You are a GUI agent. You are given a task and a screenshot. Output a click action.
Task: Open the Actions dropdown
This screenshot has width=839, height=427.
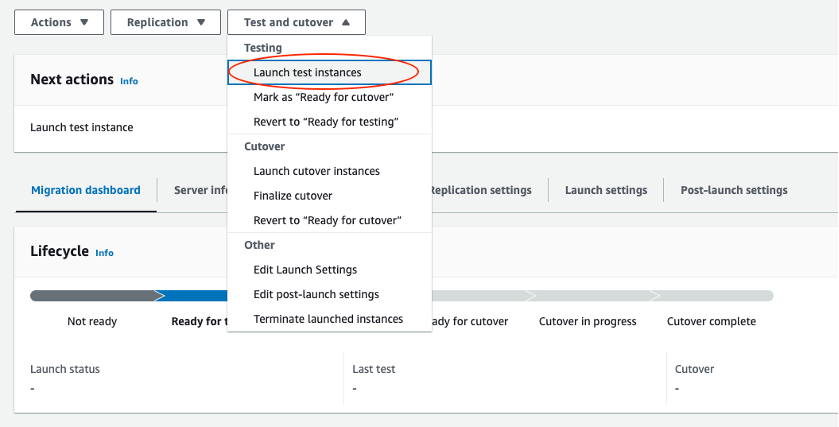pyautogui.click(x=59, y=22)
